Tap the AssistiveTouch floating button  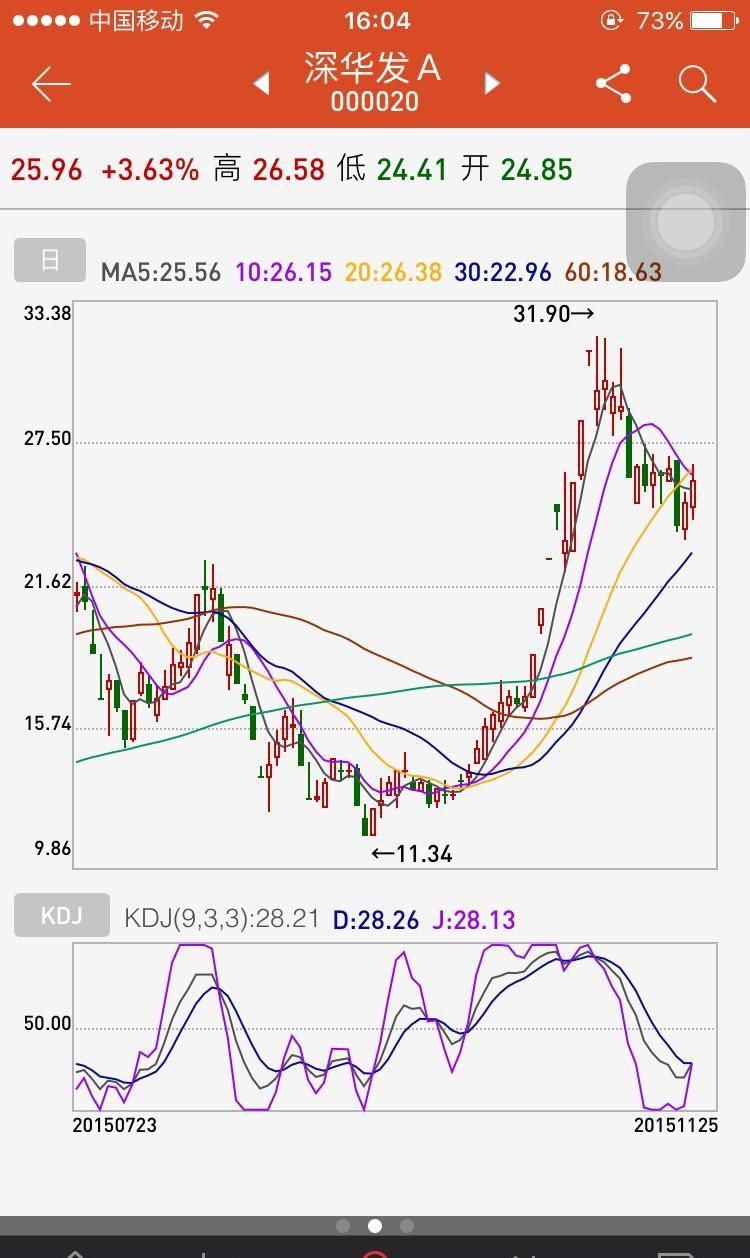click(686, 222)
